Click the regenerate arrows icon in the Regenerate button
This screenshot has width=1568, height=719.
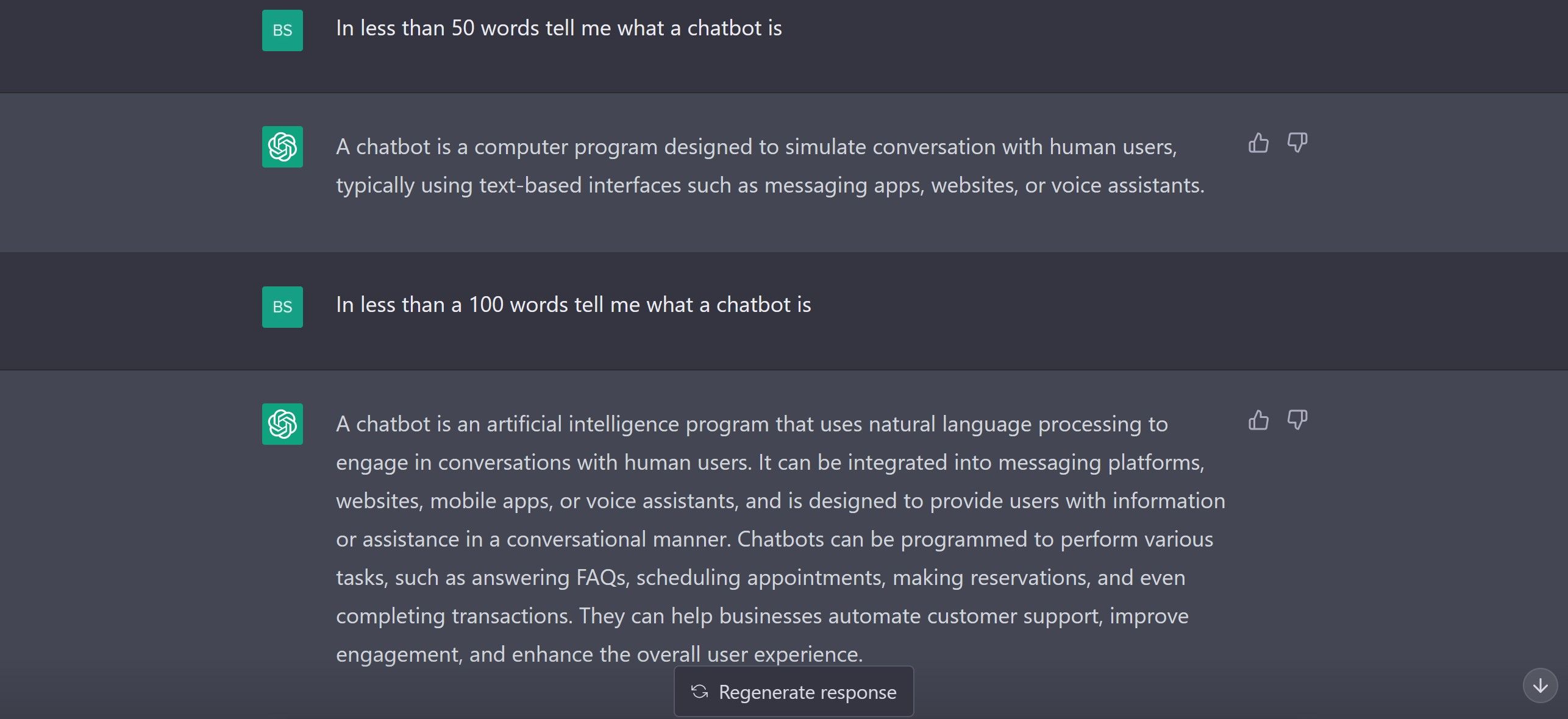click(701, 692)
